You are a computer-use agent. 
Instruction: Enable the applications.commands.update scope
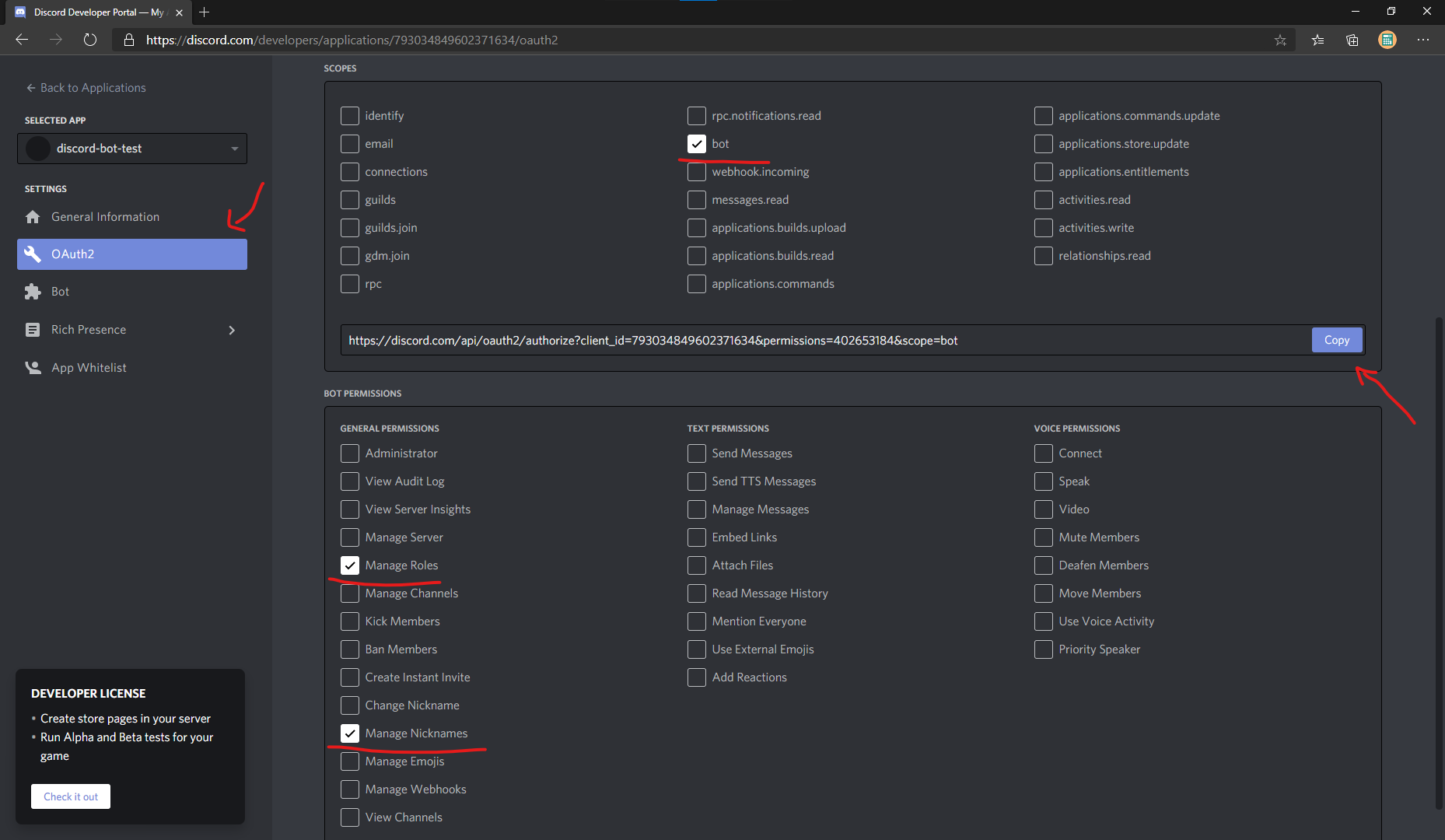coord(1044,116)
